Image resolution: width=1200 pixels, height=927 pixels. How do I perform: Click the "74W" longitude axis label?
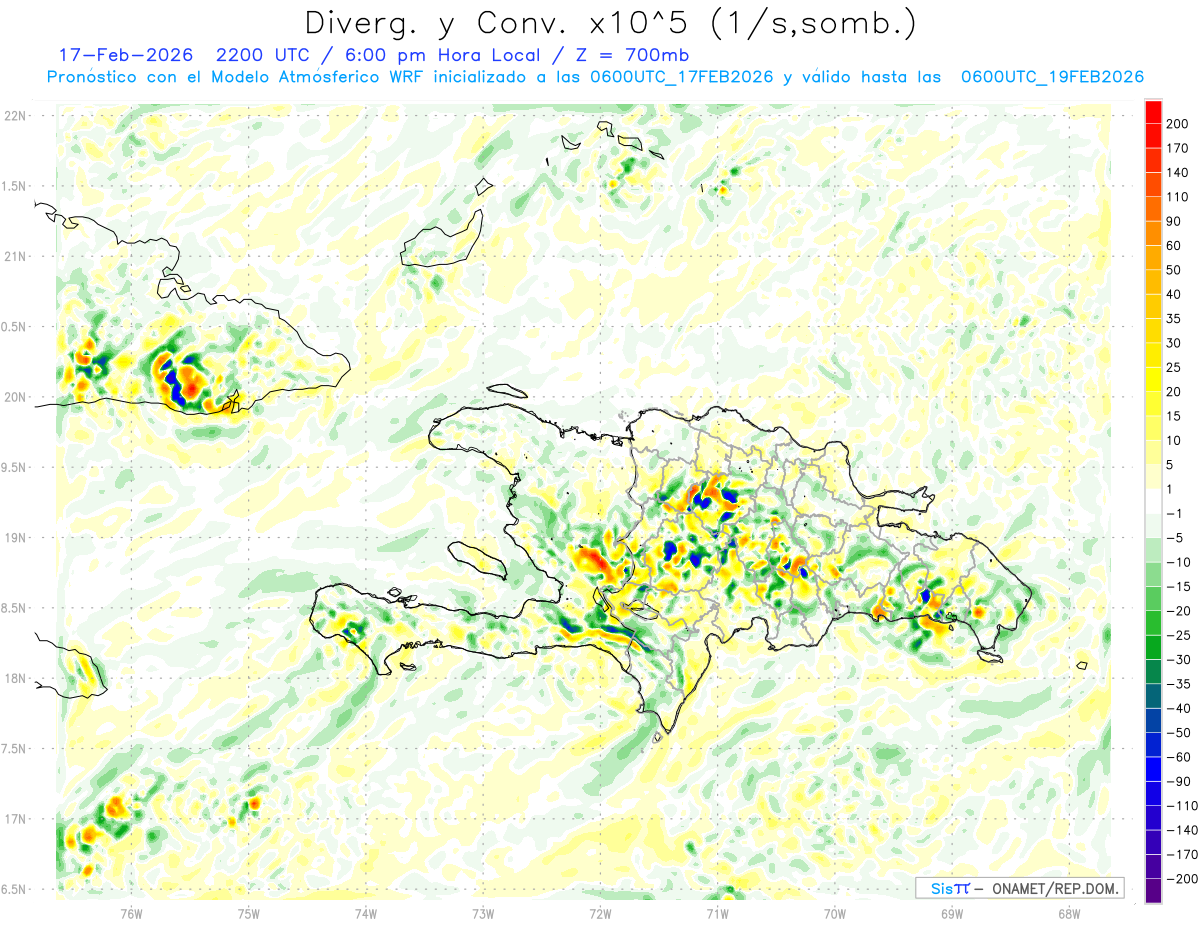pyautogui.click(x=366, y=914)
